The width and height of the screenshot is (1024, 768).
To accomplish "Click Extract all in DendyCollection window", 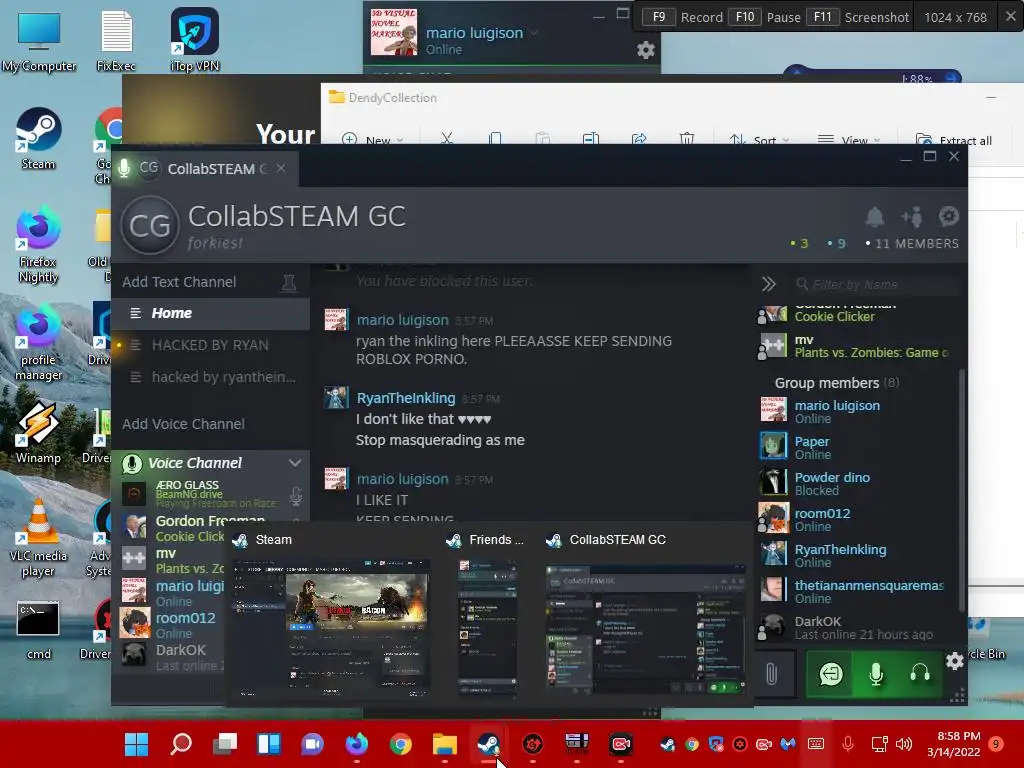I will click(x=953, y=140).
